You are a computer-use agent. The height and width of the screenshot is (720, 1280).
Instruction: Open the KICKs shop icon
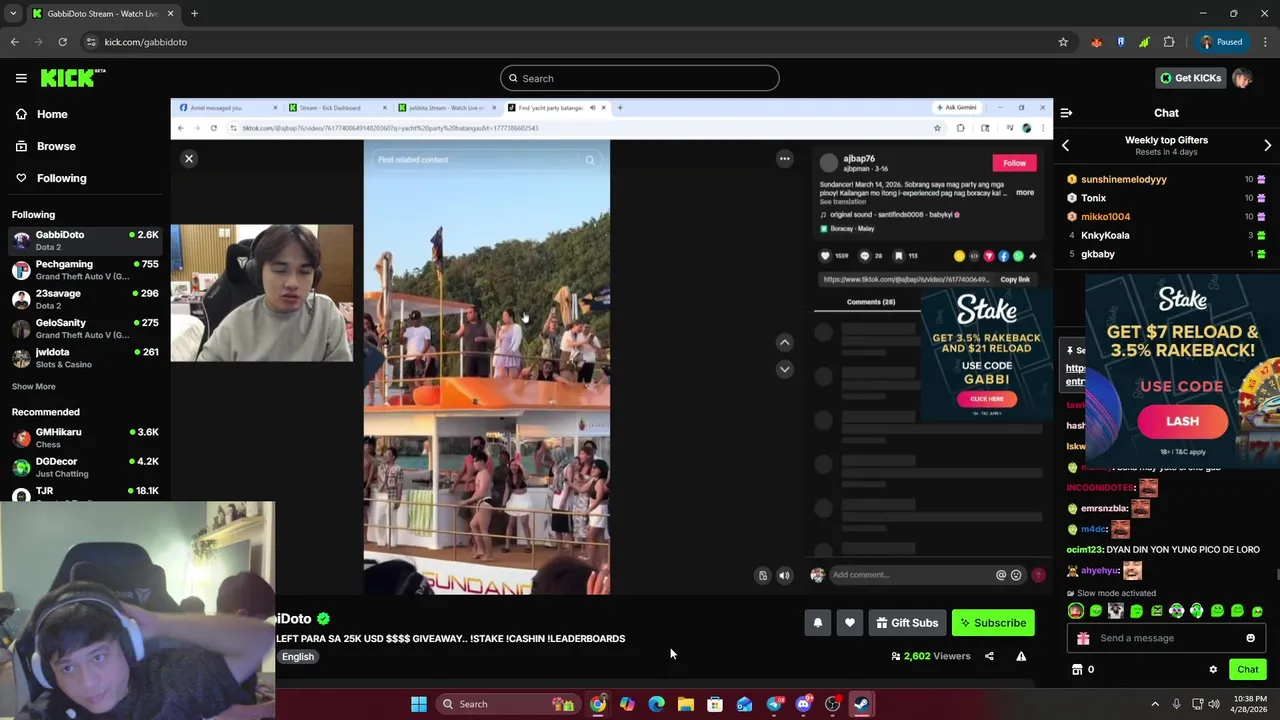coord(1077,670)
